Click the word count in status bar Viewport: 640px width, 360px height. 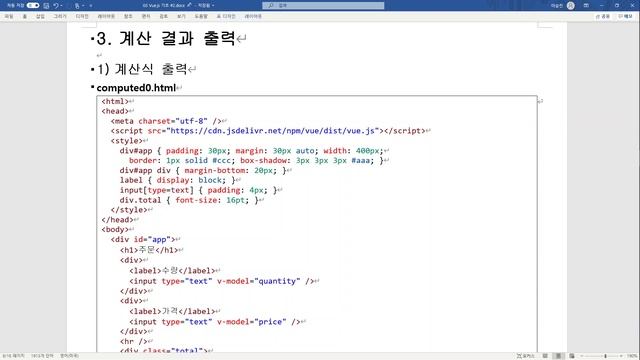click(x=42, y=356)
